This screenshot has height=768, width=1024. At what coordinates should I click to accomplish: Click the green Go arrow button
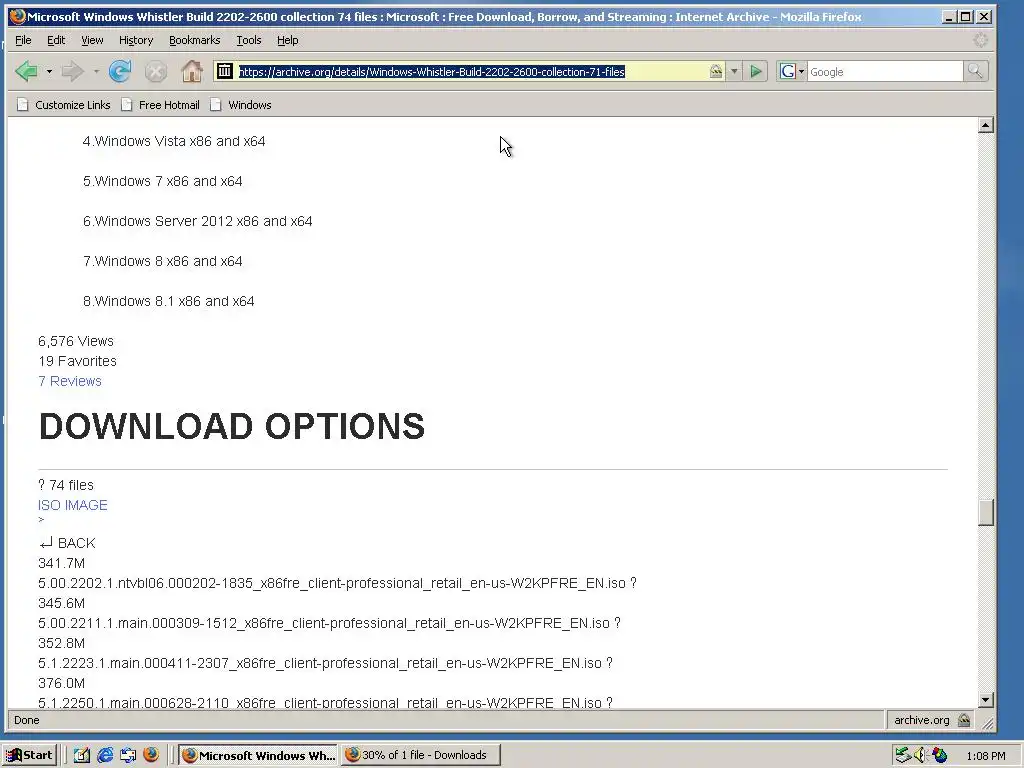756,71
